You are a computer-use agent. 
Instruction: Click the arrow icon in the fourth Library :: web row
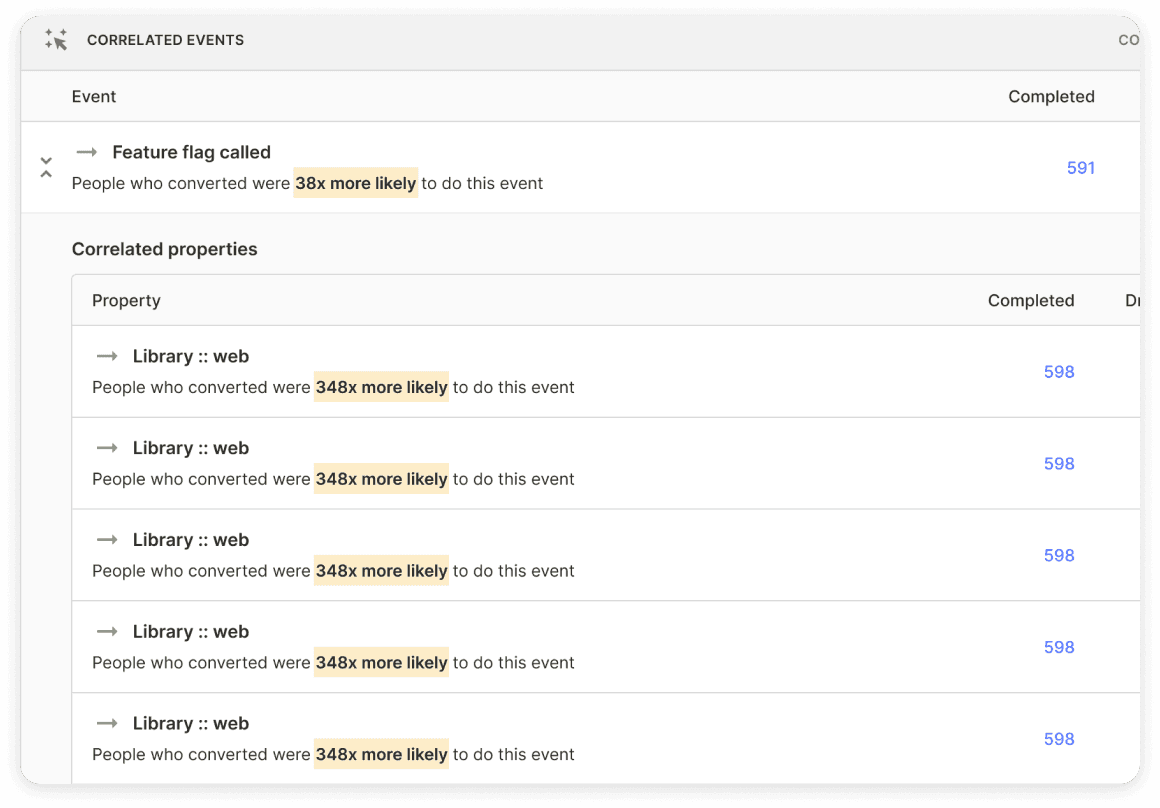107,632
